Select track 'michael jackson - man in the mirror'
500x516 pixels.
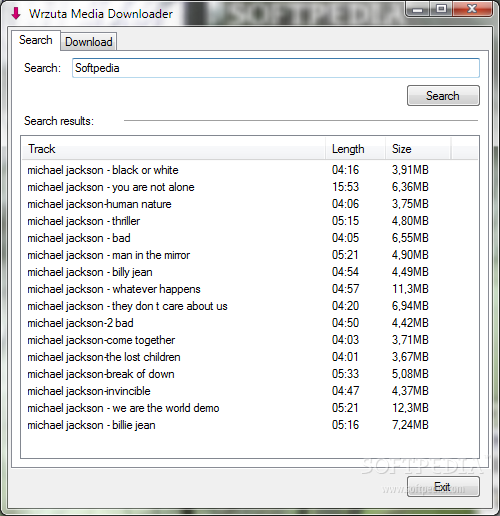tap(109, 255)
